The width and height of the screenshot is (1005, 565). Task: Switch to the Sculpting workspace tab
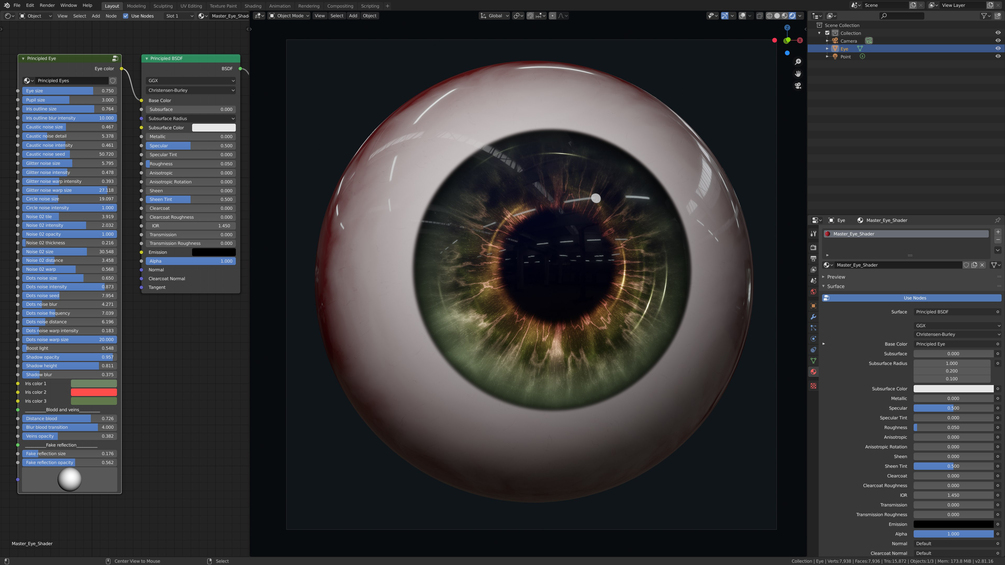pyautogui.click(x=163, y=6)
